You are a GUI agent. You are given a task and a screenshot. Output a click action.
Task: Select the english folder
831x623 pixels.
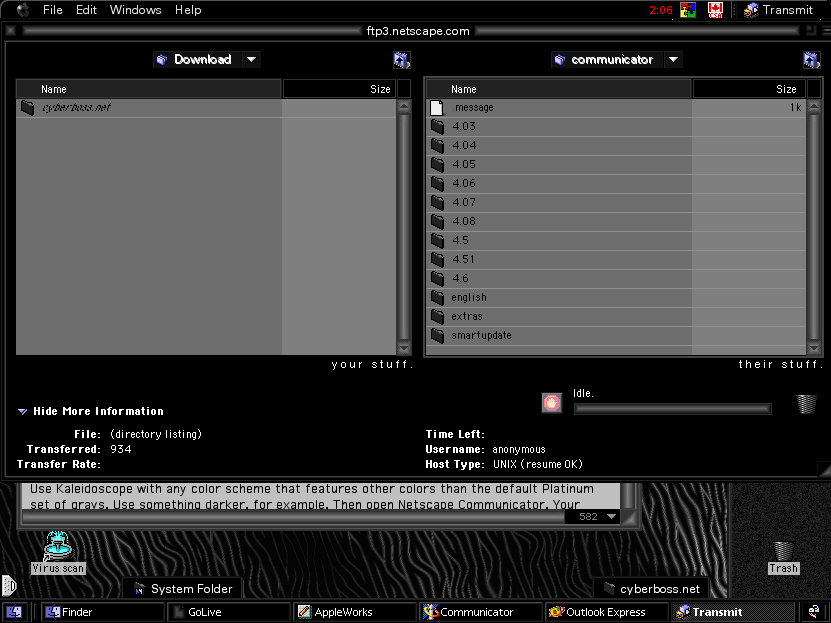616,298
